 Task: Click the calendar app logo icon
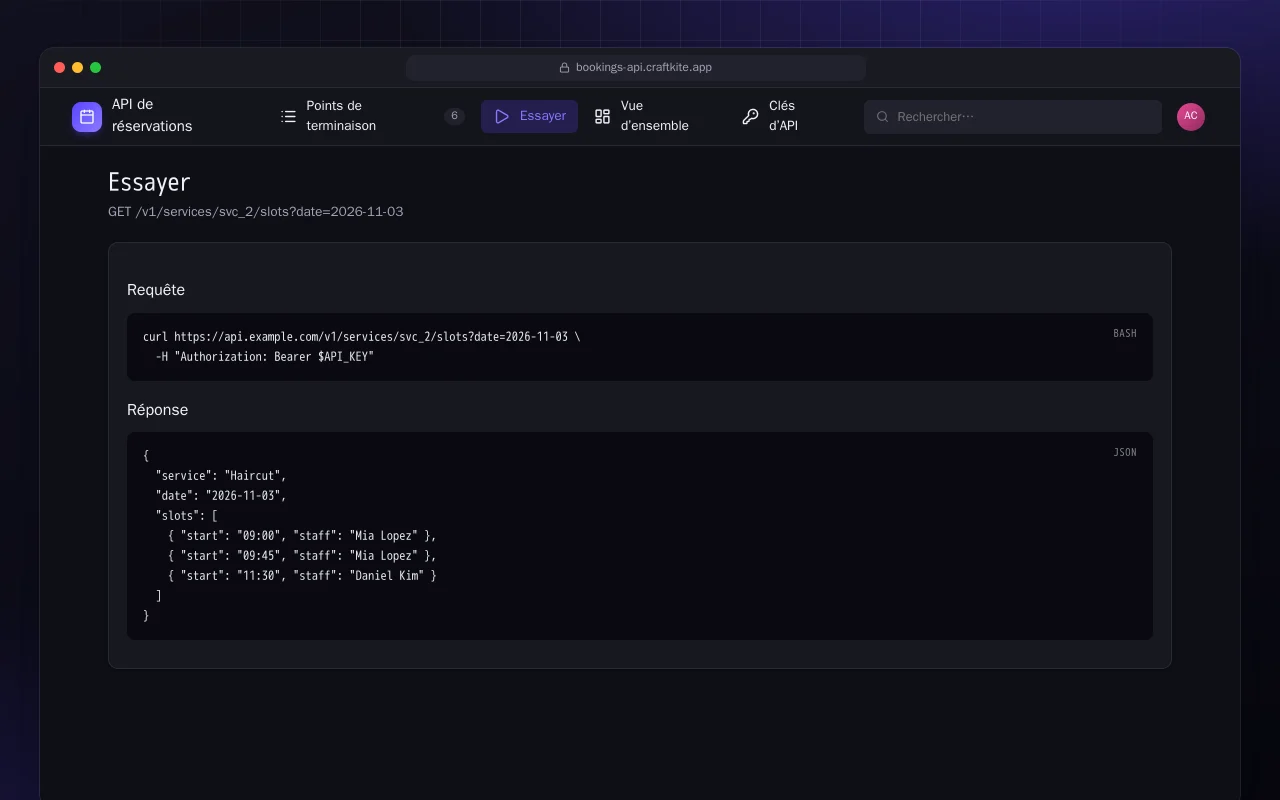click(x=87, y=117)
